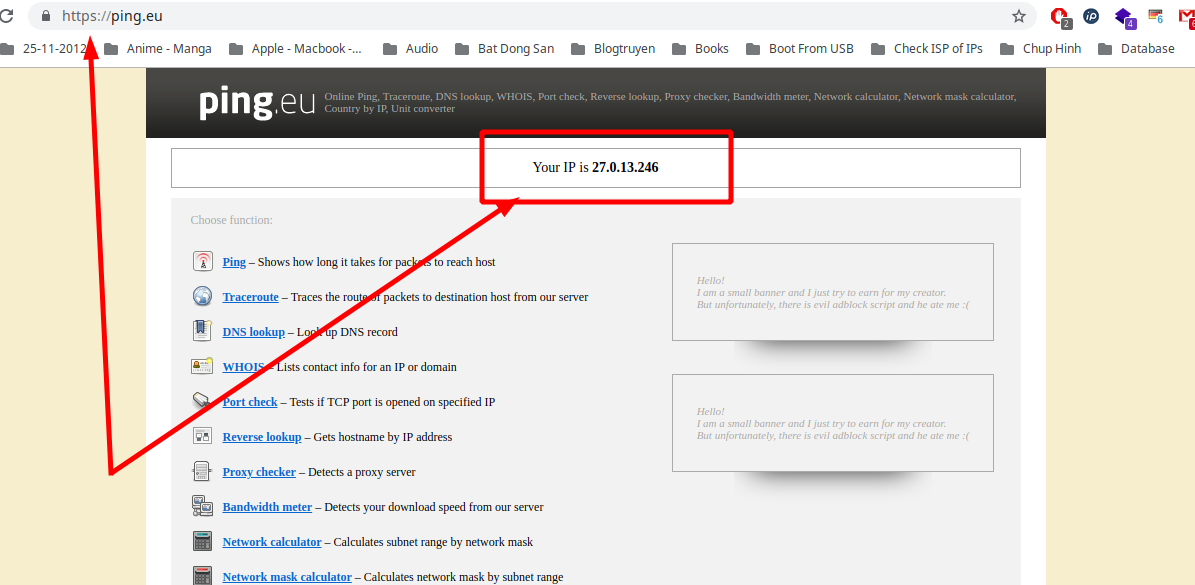Open the Reverse lookup link

[262, 437]
